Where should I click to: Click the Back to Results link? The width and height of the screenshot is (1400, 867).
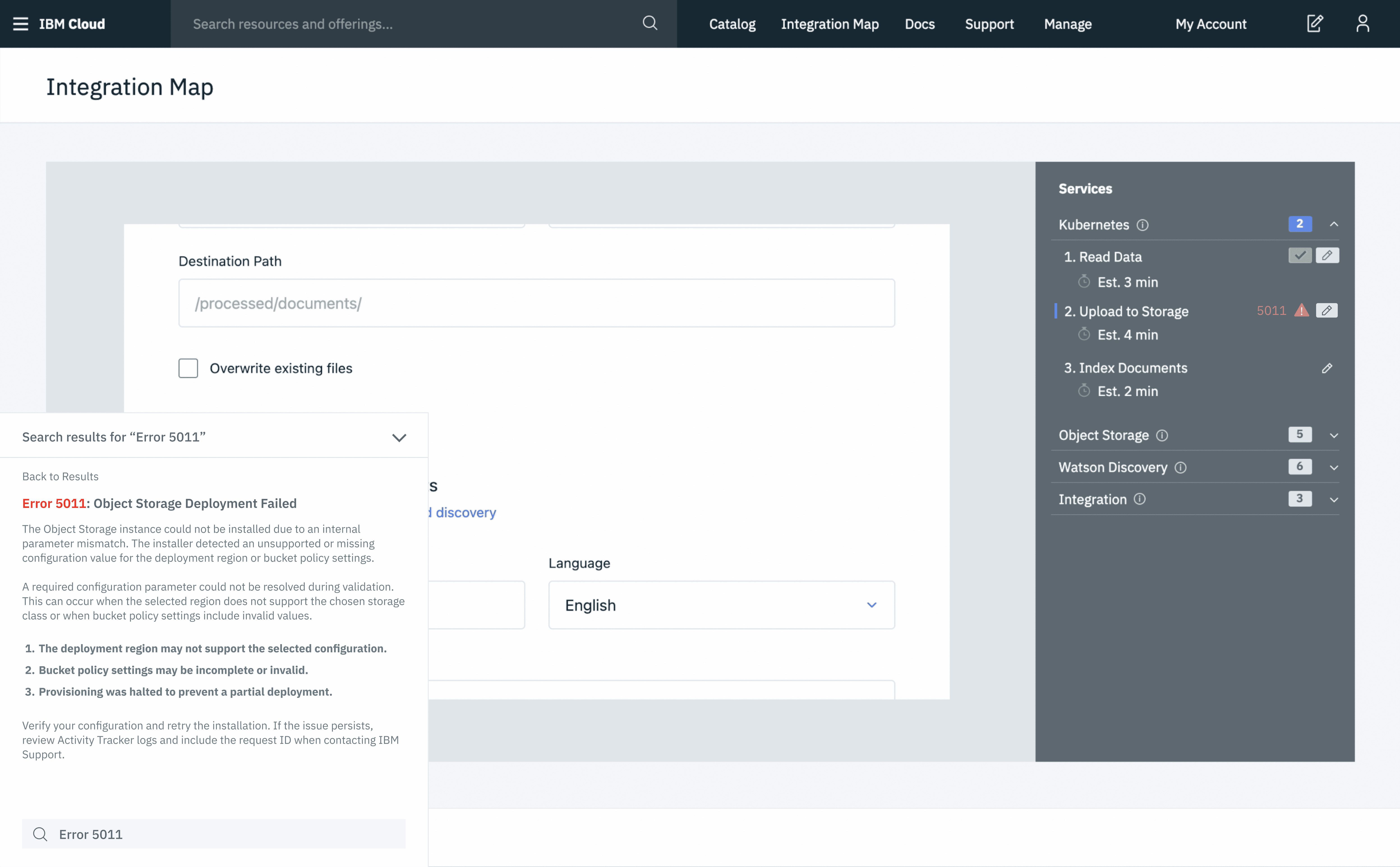pos(60,477)
